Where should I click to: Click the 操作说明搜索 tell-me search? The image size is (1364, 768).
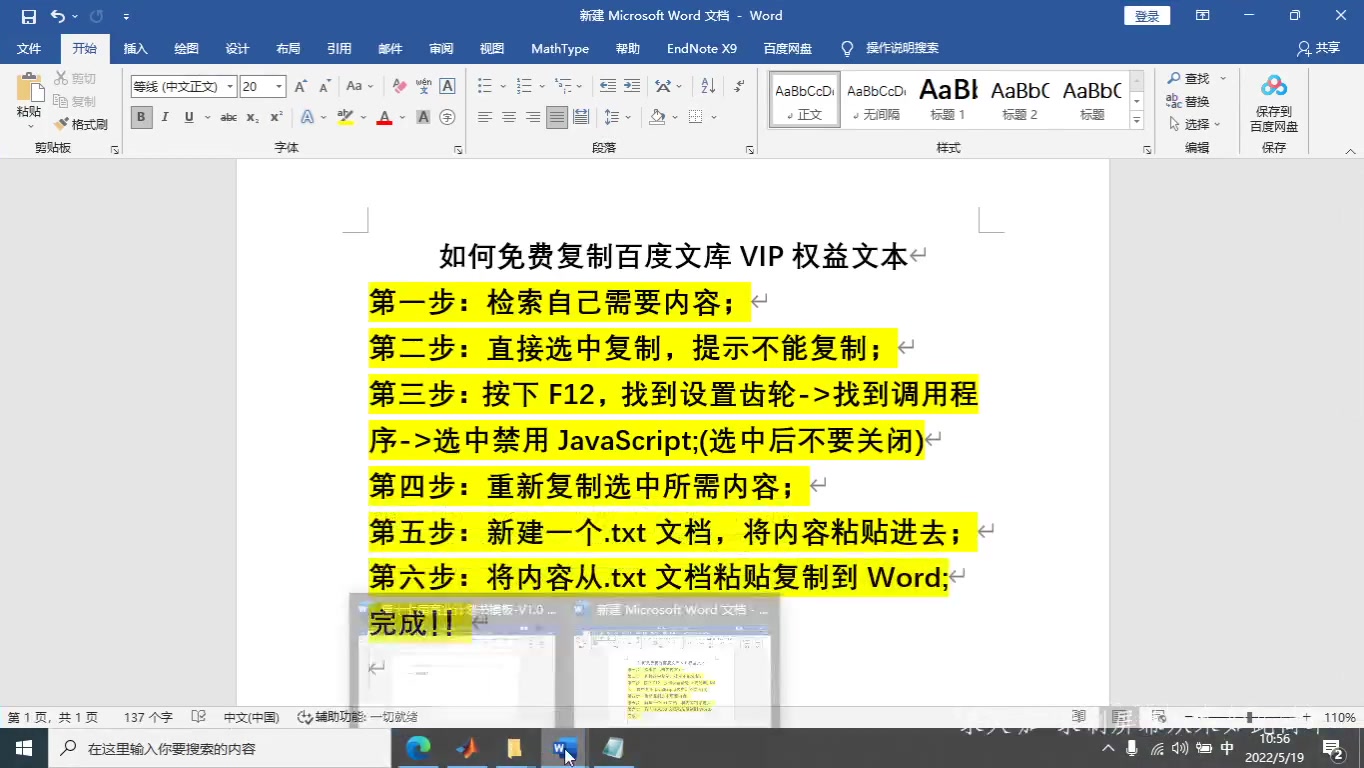[889, 48]
